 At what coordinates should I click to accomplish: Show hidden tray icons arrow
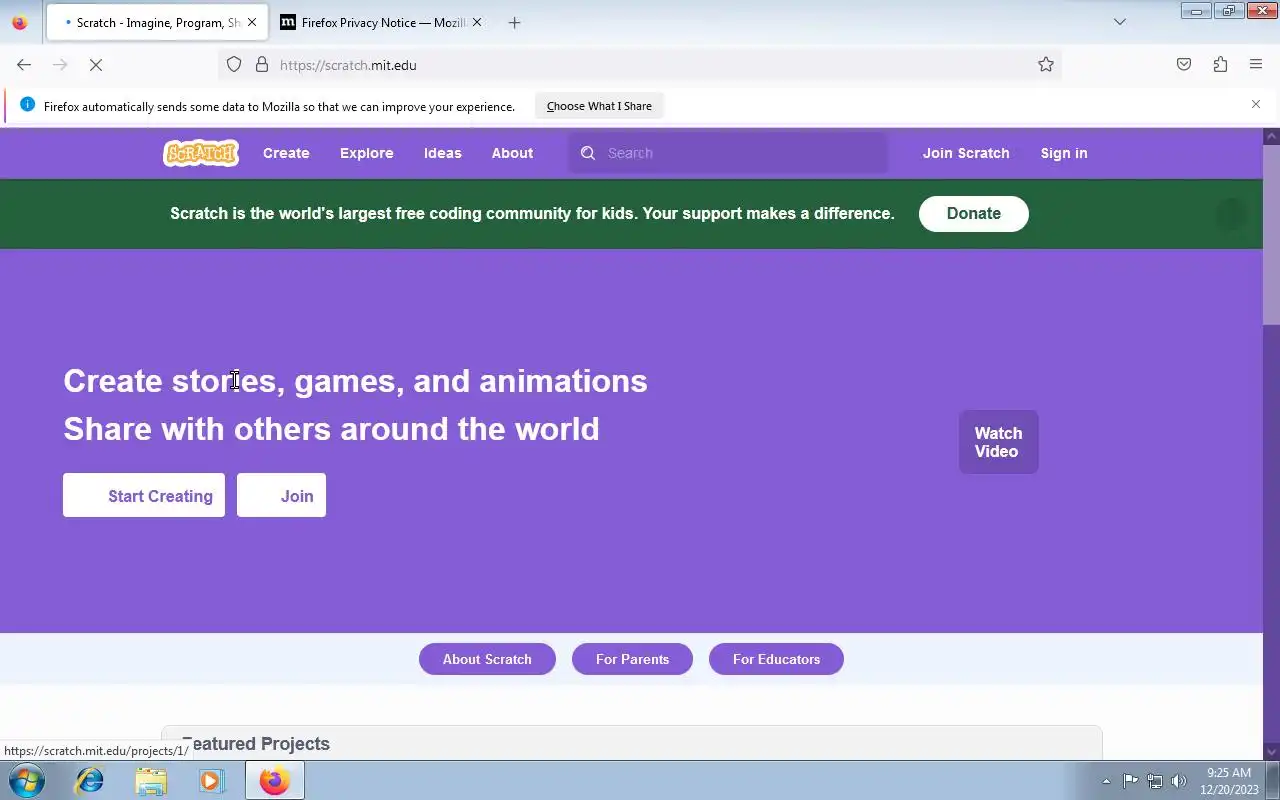(x=1106, y=781)
